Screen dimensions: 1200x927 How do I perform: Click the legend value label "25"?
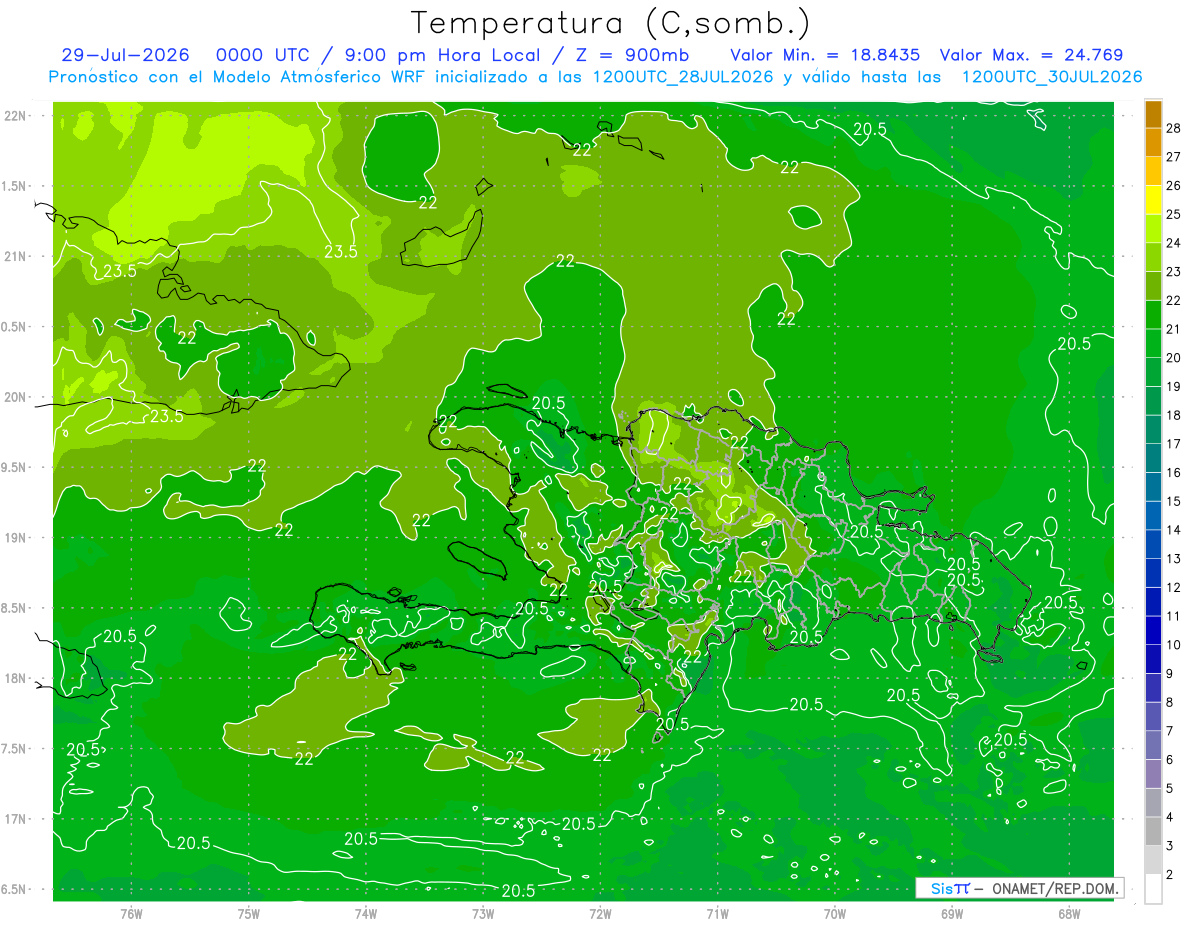point(1174,214)
